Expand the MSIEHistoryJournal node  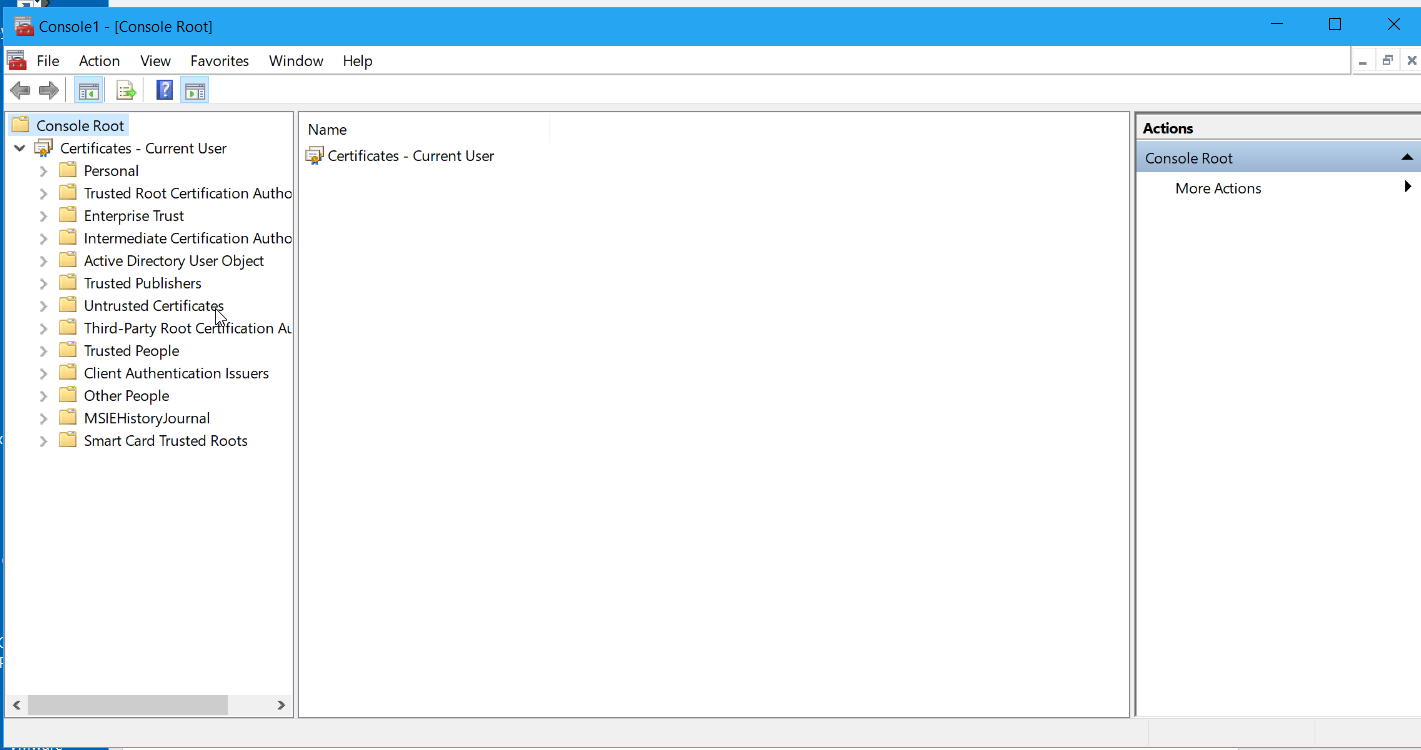point(43,418)
